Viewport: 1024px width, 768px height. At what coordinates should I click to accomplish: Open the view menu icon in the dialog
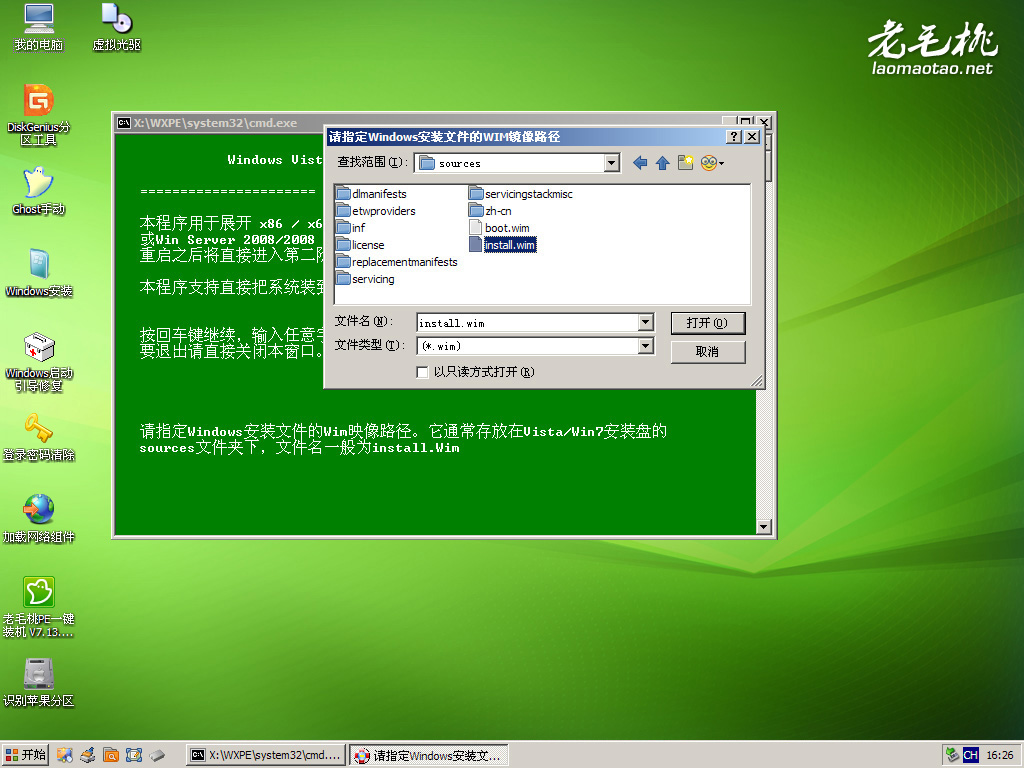click(x=712, y=163)
